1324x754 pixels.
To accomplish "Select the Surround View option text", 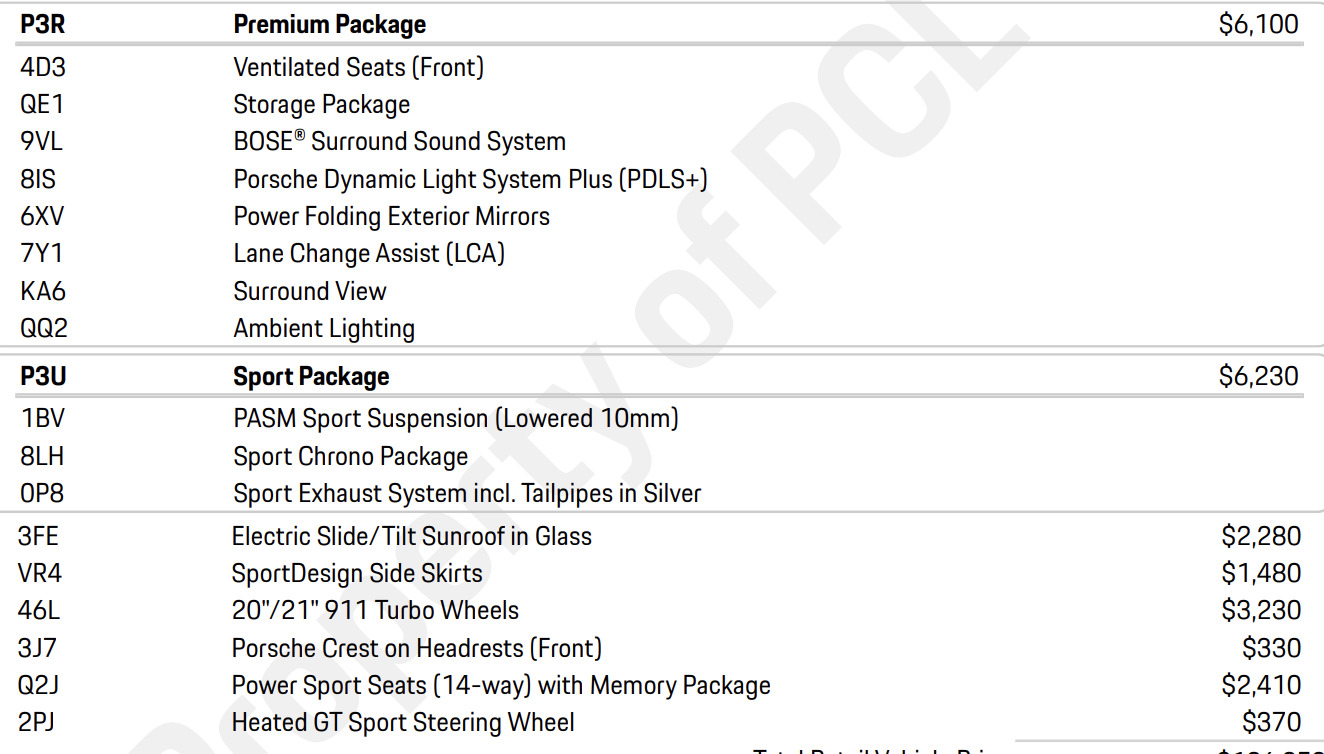I will (310, 291).
